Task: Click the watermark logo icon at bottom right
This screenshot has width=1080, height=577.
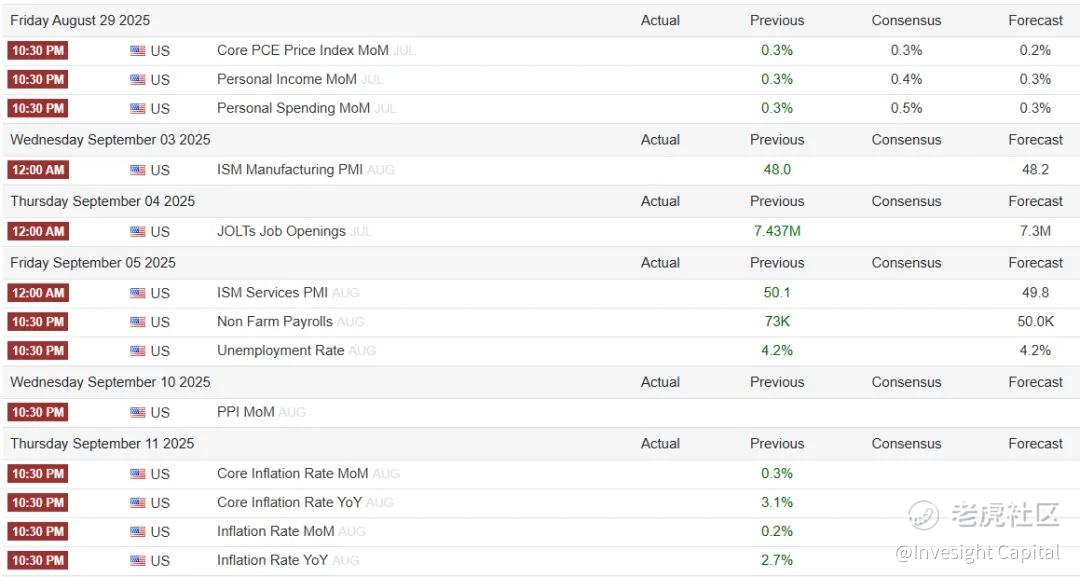Action: (923, 515)
